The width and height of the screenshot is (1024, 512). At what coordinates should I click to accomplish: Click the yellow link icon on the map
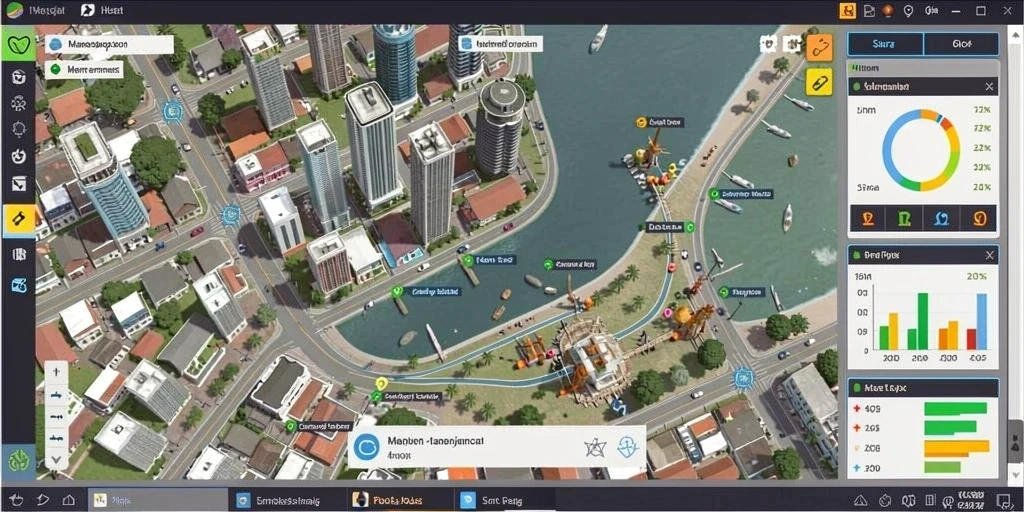pyautogui.click(x=819, y=82)
